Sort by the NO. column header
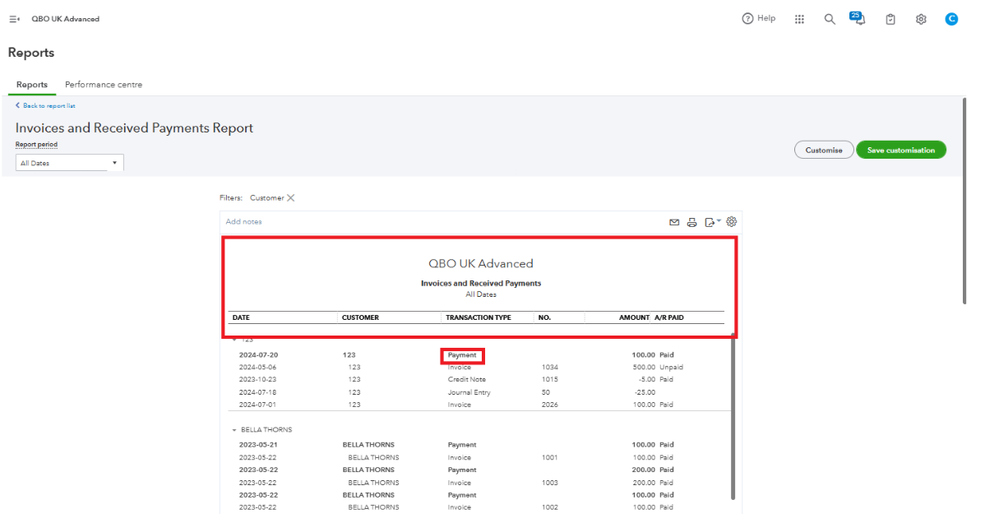This screenshot has width=999, height=514. (544, 317)
